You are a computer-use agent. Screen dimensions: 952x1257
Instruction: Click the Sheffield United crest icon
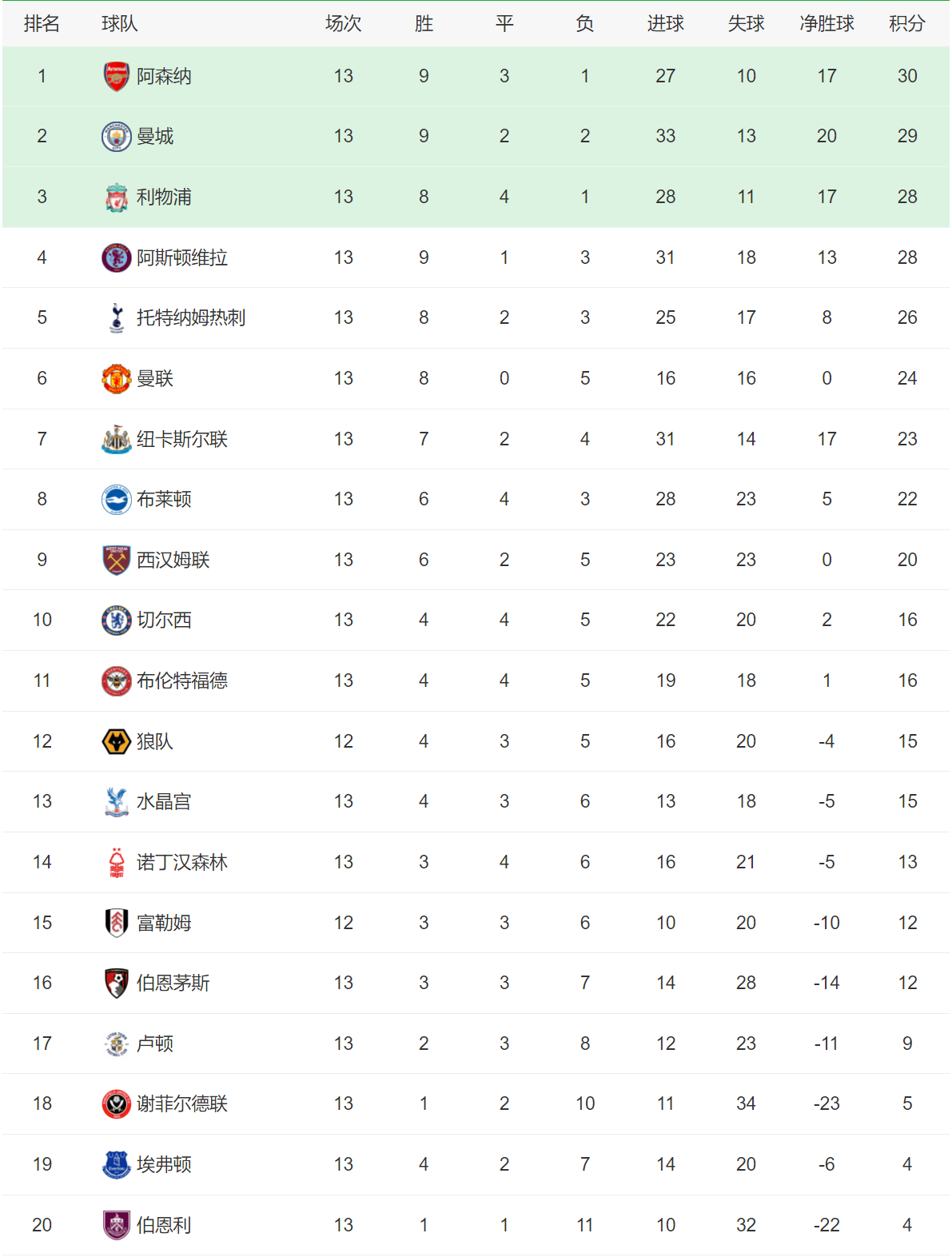[x=117, y=1104]
